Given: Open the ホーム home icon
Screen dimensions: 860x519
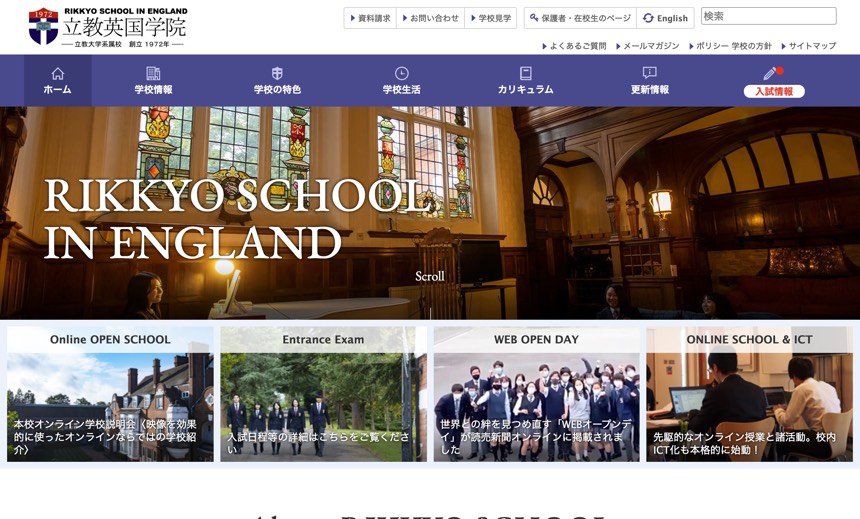Looking at the screenshot, I should 58,74.
